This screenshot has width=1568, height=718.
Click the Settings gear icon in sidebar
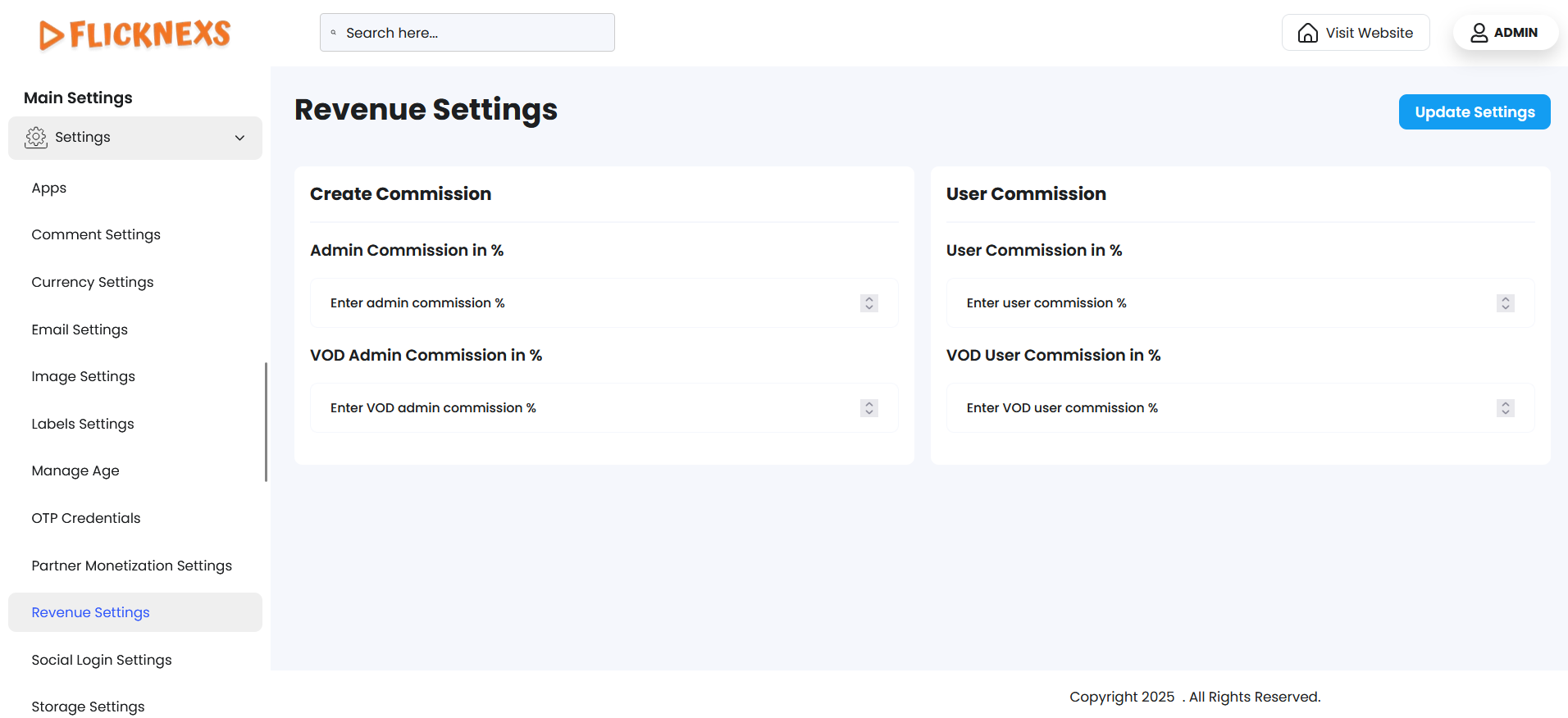[36, 138]
